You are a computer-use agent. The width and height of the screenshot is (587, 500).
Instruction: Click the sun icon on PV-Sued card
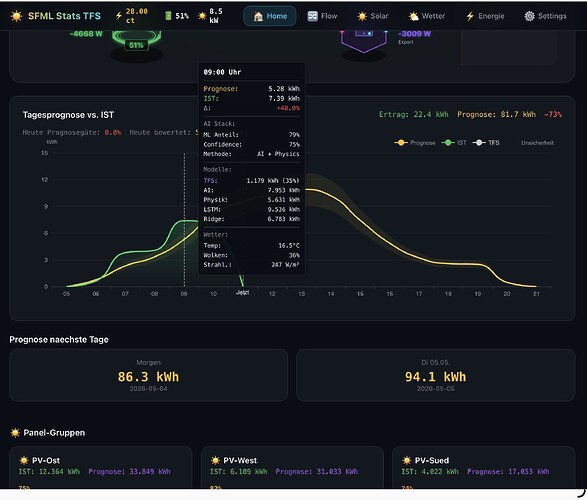(407, 460)
